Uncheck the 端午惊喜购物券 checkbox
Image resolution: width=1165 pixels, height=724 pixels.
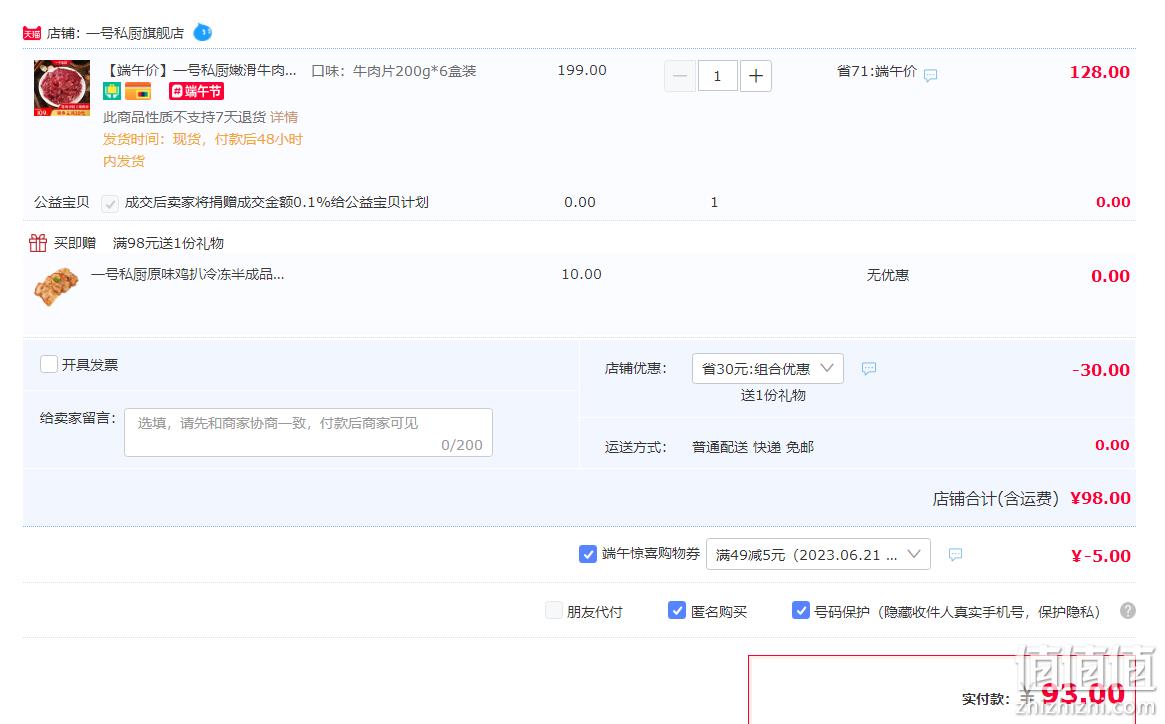click(588, 554)
